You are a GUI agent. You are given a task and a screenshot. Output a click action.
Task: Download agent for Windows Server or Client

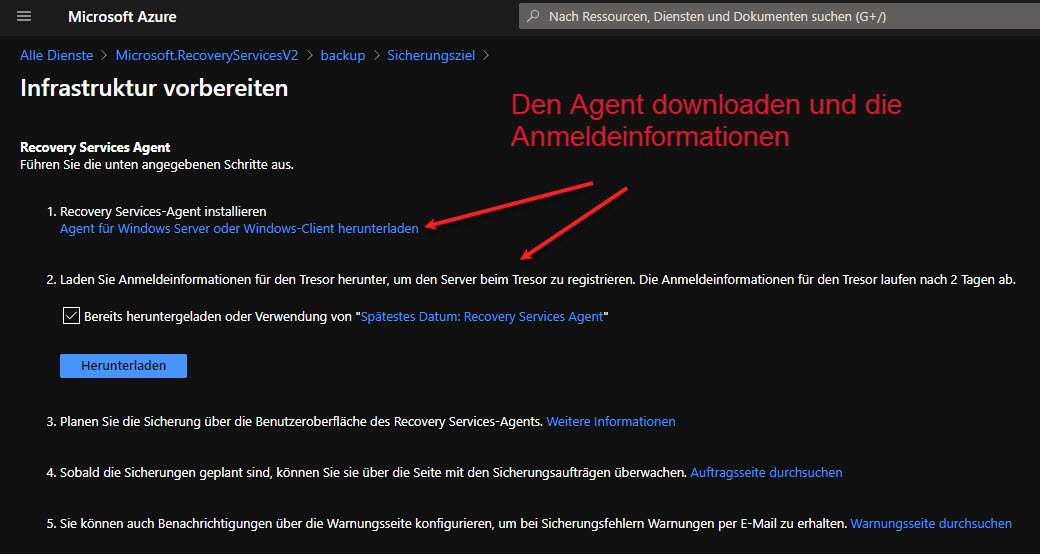[x=239, y=228]
